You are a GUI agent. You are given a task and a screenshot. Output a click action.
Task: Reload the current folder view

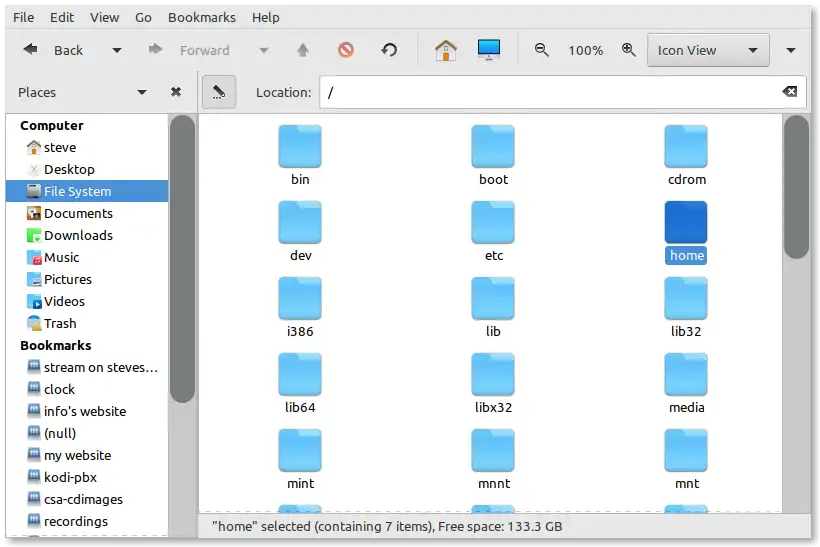coord(389,50)
